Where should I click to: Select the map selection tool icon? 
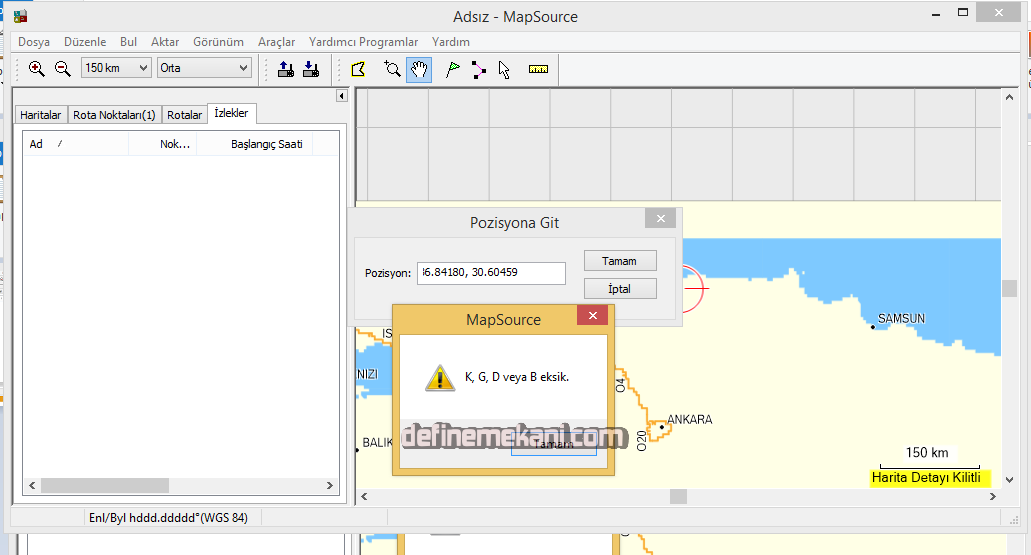click(x=358, y=69)
